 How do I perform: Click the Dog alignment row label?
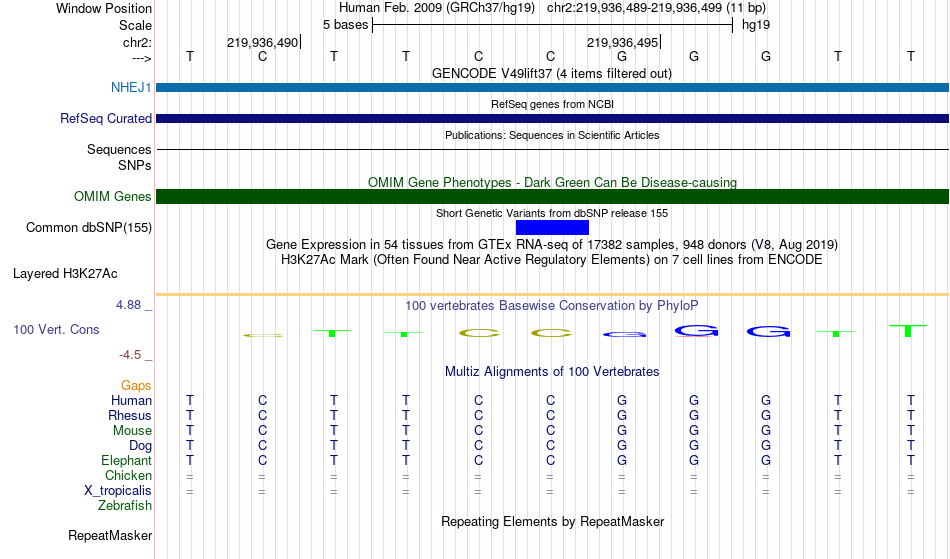[140, 446]
